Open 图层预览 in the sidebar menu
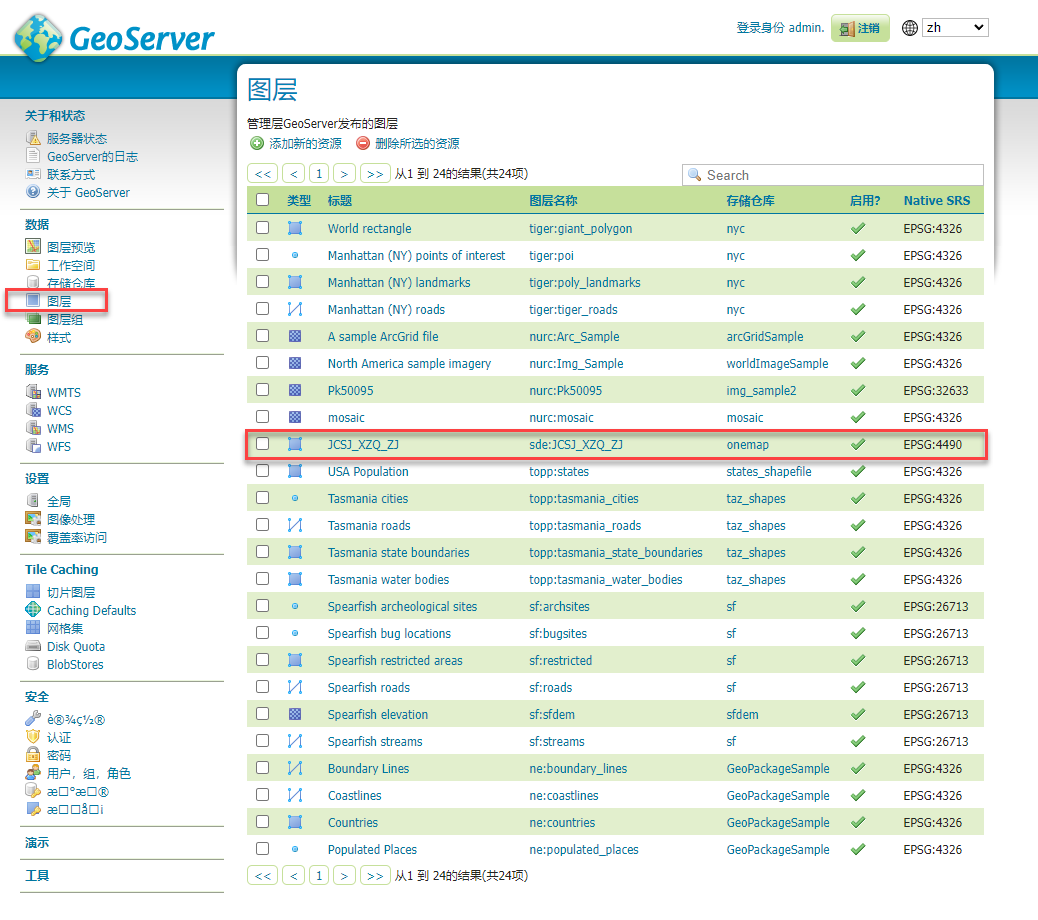Viewport: 1038px width, 920px height. coord(71,247)
